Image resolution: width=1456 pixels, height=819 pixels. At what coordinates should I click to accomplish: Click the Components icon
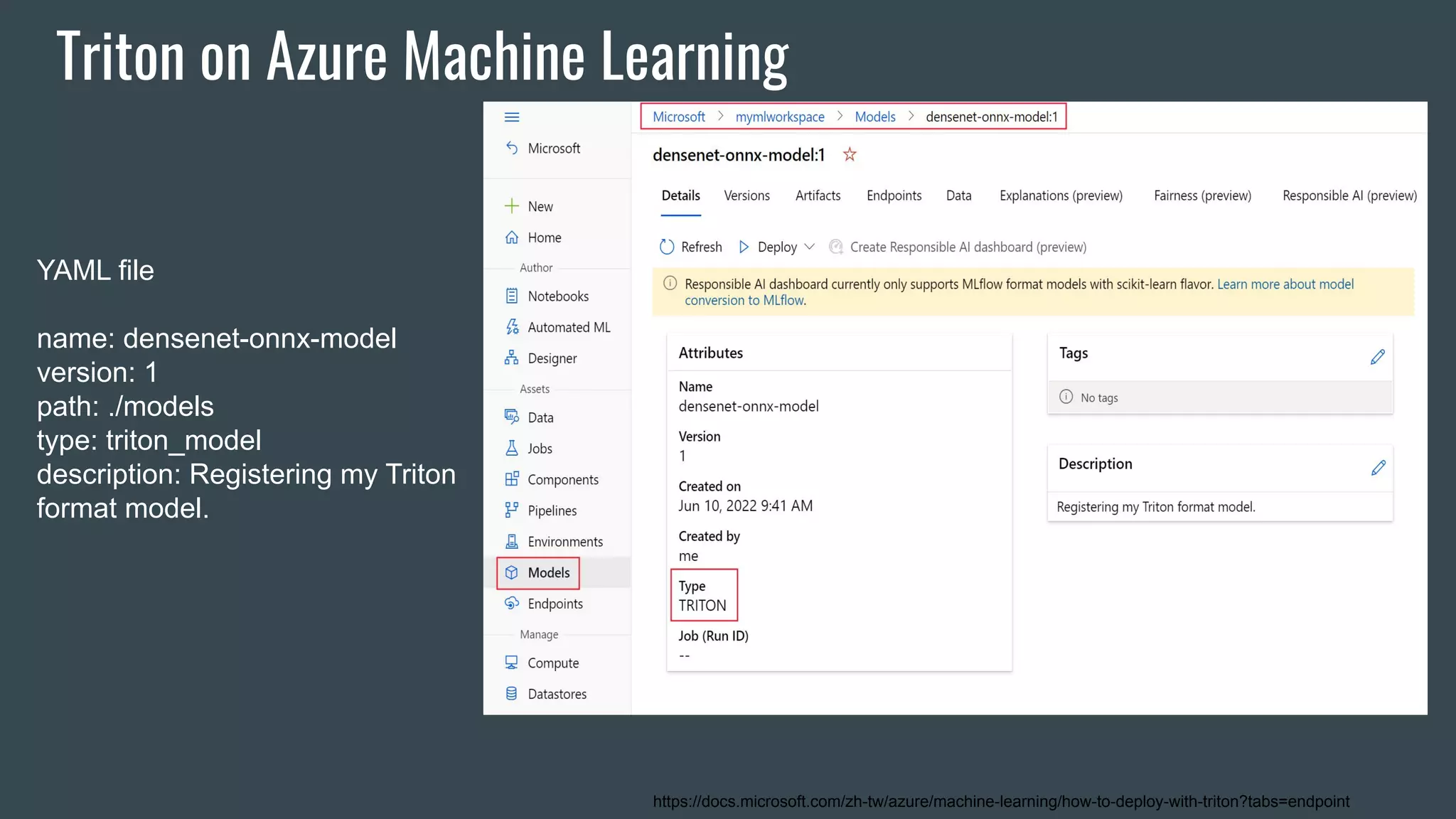pos(512,479)
